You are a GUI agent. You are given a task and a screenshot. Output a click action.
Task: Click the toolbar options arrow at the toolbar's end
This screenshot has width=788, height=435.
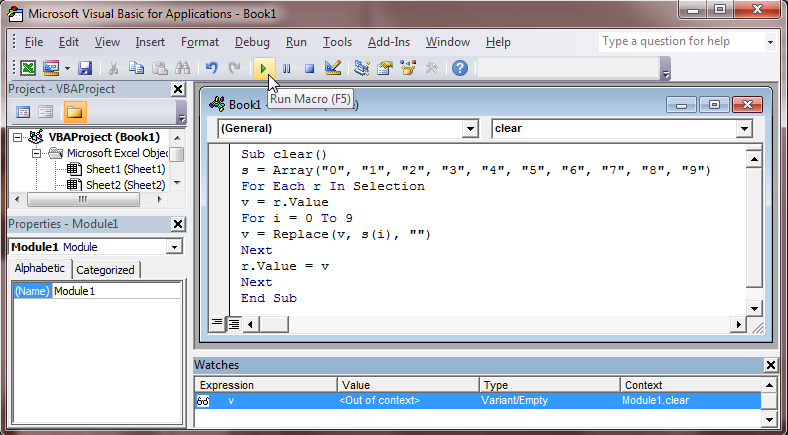[x=665, y=74]
